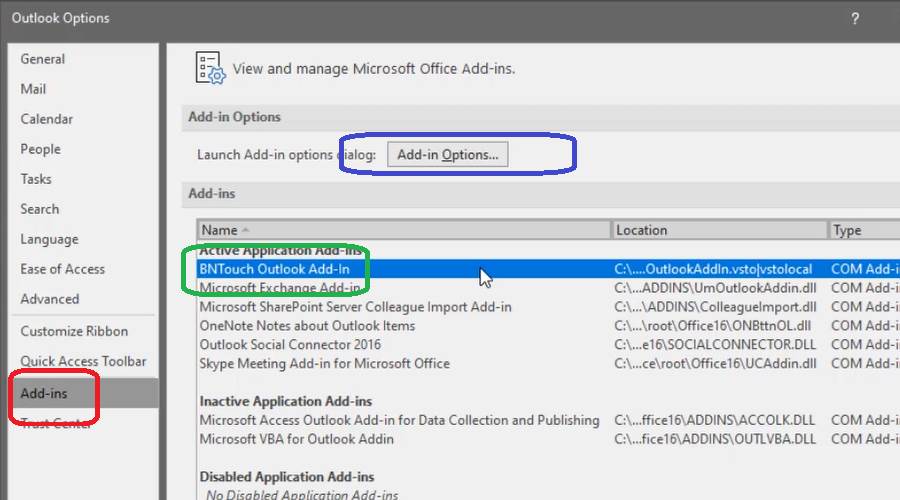Click the SOCIALCONNECTOR.DLL location cell
Viewport: 900px width, 500px height.
(715, 344)
